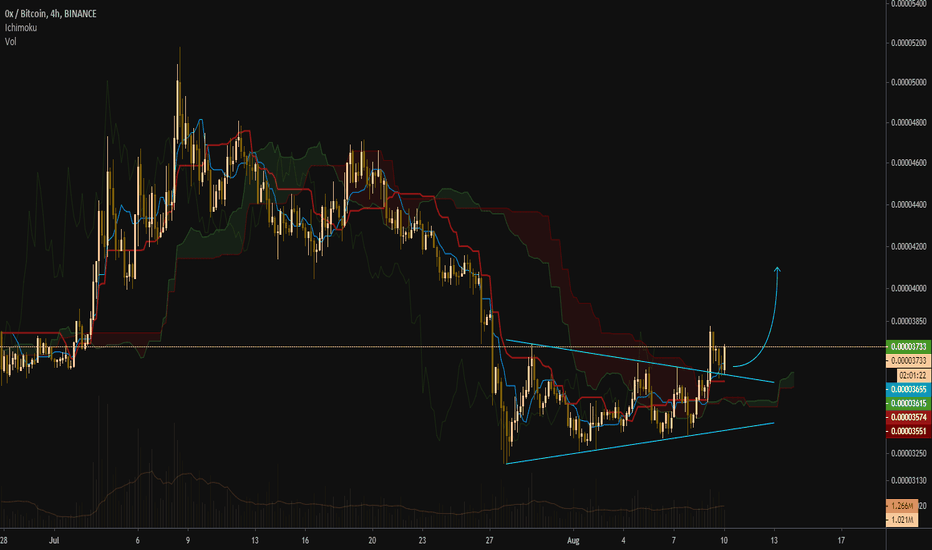The image size is (932, 550).
Task: Select the blue 0.00003655 price tag
Action: point(908,389)
